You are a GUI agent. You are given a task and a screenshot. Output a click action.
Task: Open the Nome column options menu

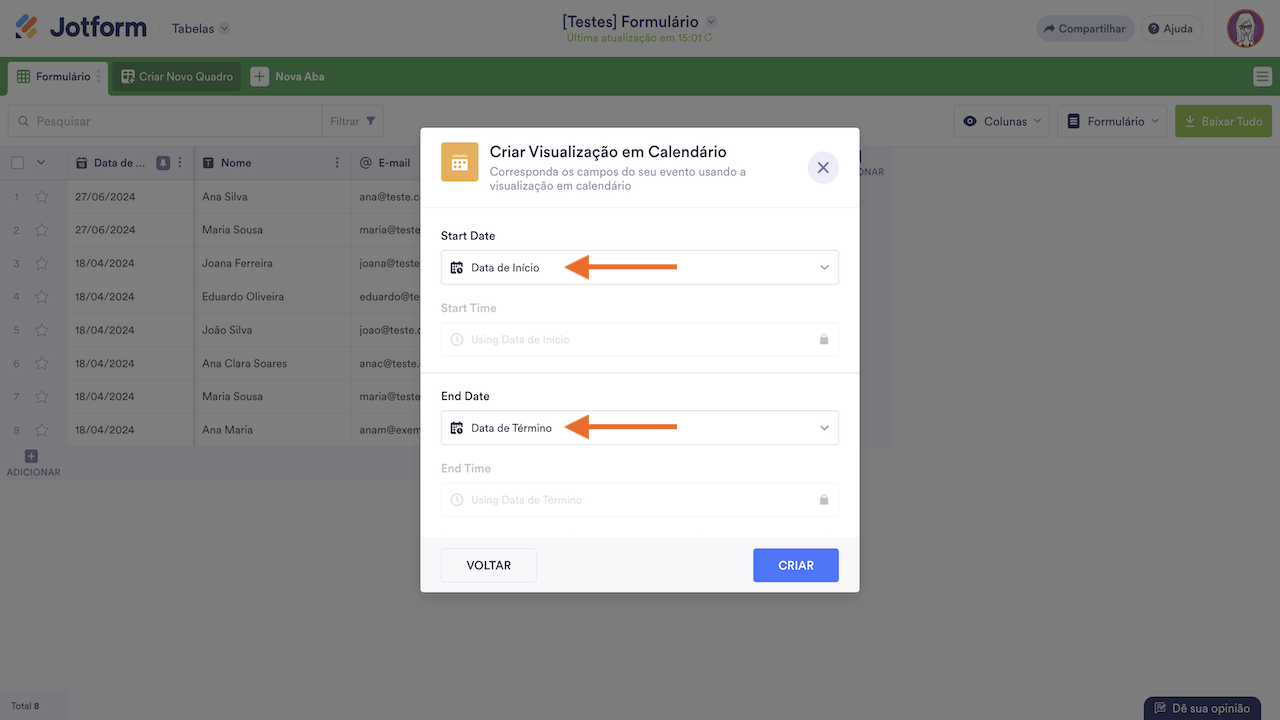[337, 163]
